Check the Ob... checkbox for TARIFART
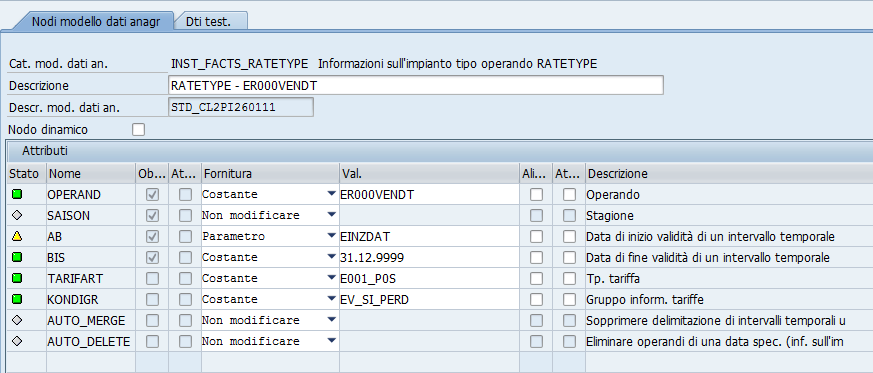The height and width of the screenshot is (373, 873). [151, 278]
